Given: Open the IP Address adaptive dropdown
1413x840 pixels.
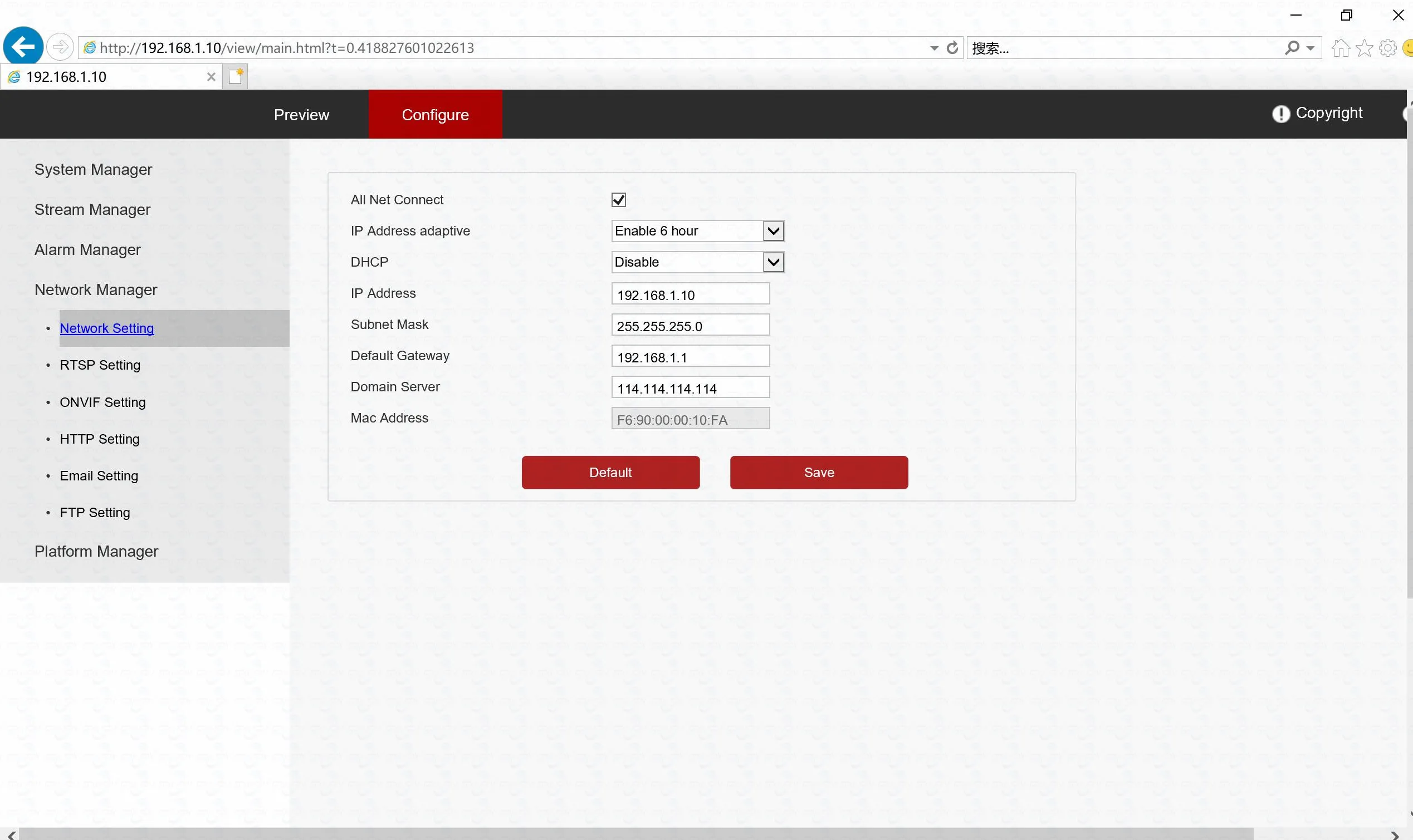Looking at the screenshot, I should tap(698, 231).
